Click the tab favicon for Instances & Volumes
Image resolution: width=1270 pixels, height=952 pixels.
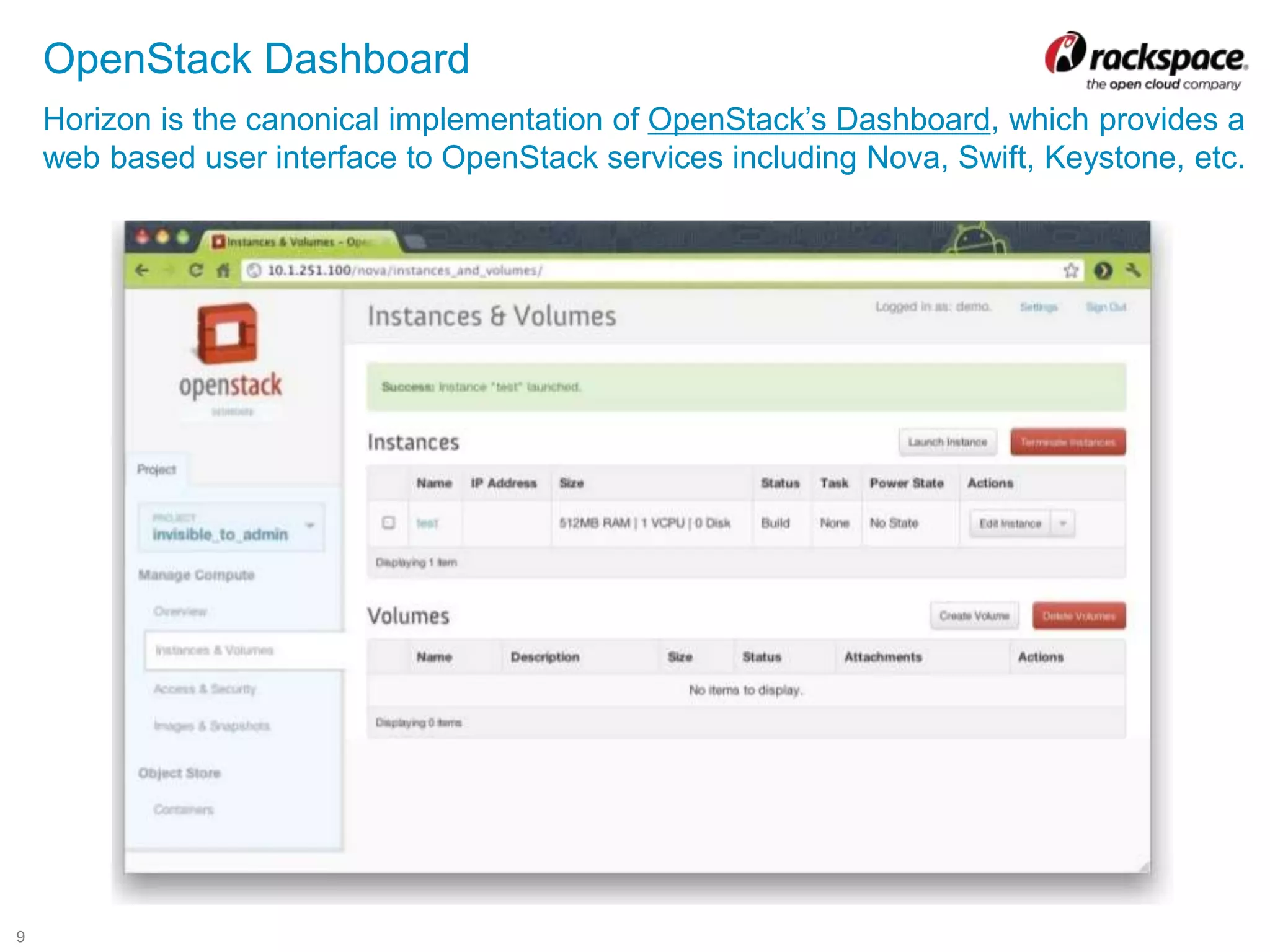218,242
